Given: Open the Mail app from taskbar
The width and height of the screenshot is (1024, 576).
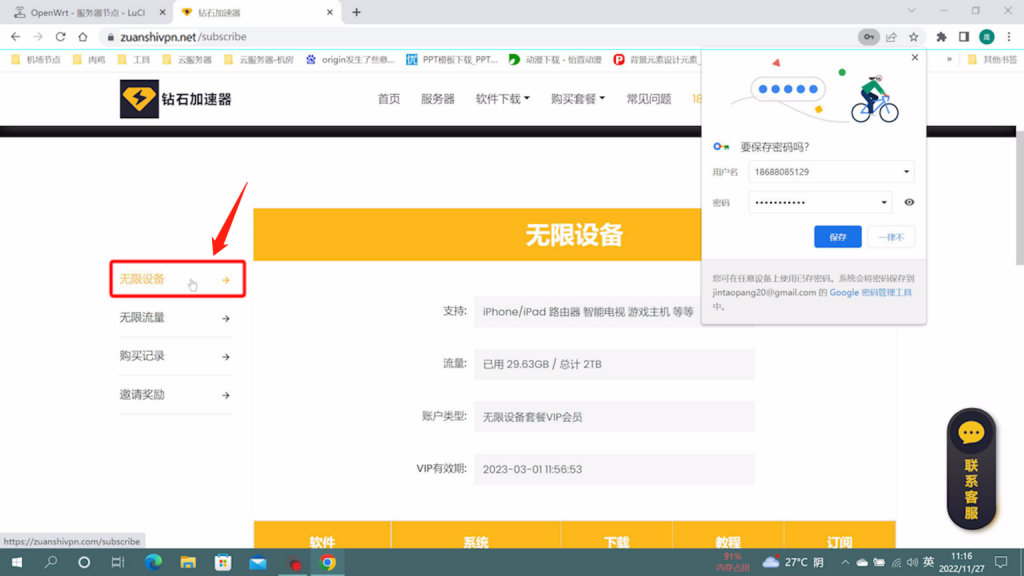Looking at the screenshot, I should (x=258, y=562).
